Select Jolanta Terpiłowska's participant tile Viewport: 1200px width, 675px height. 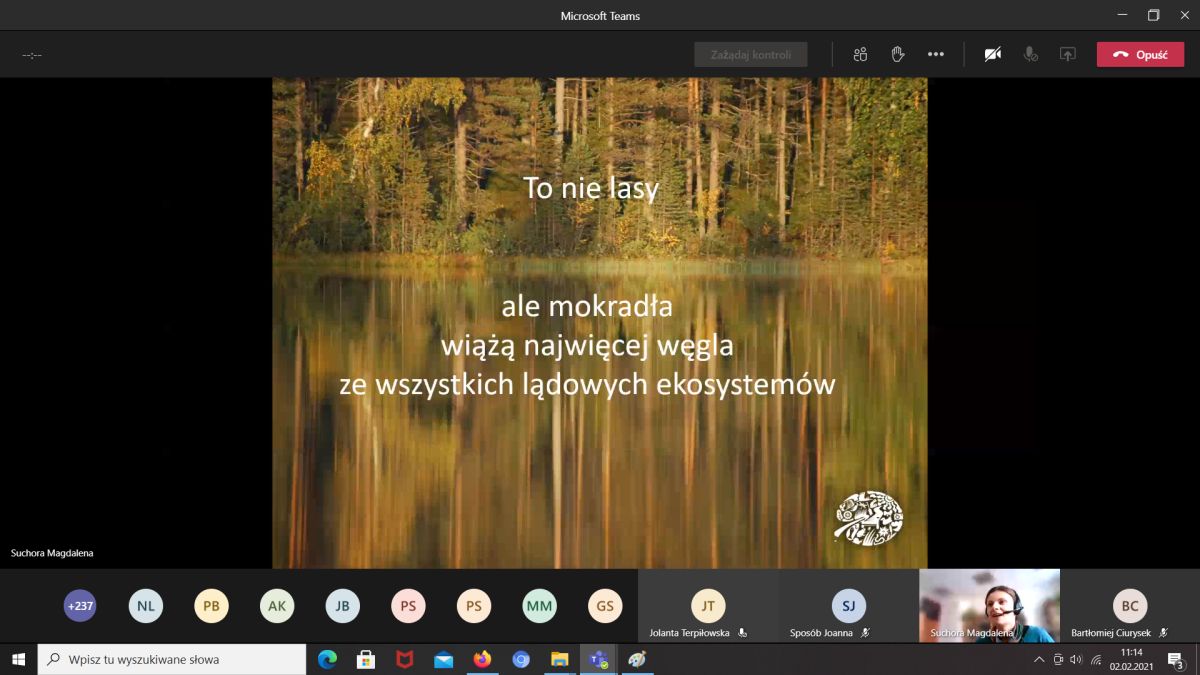coord(708,606)
